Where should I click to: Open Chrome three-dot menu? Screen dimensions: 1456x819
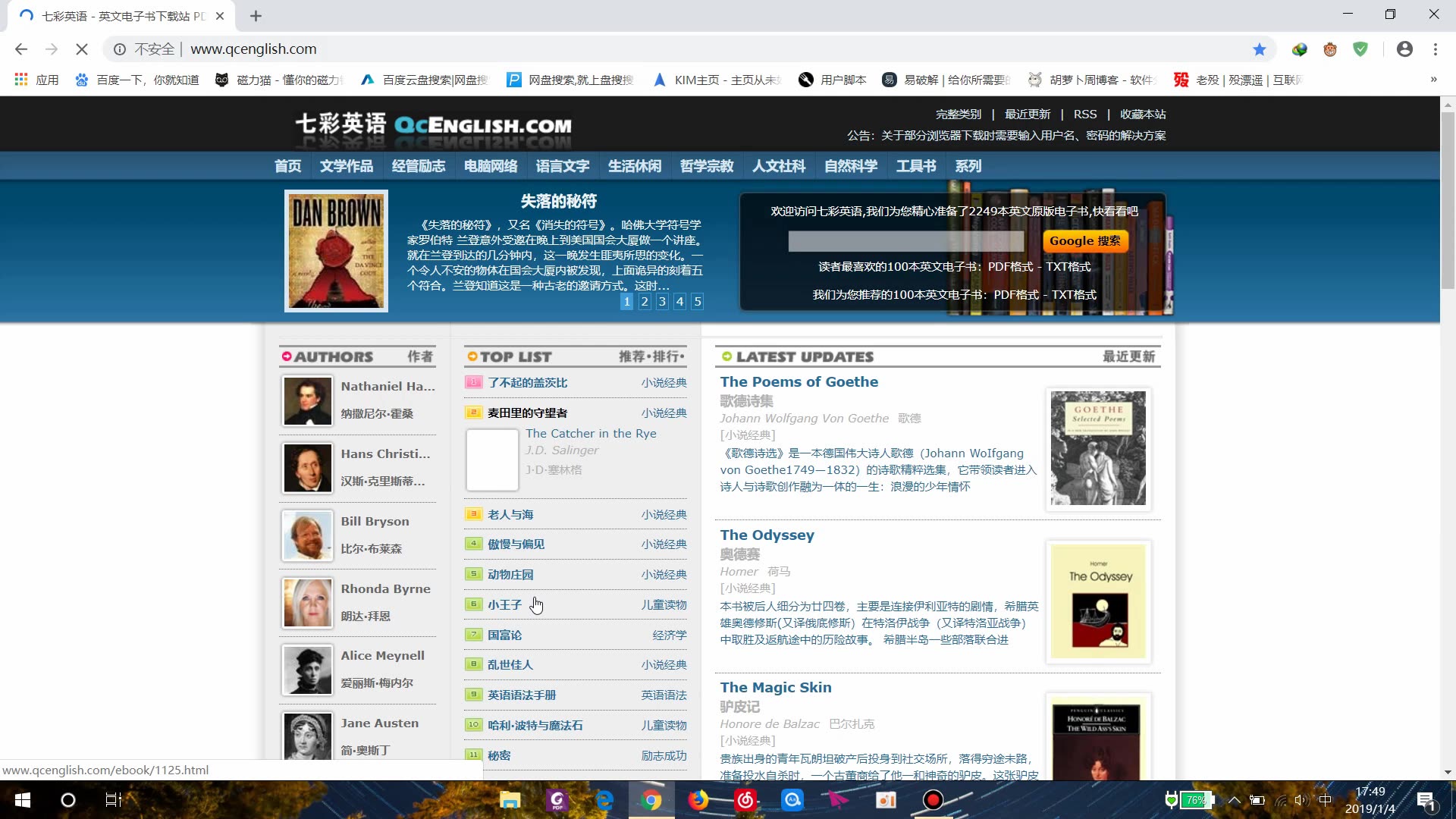pyautogui.click(x=1436, y=49)
